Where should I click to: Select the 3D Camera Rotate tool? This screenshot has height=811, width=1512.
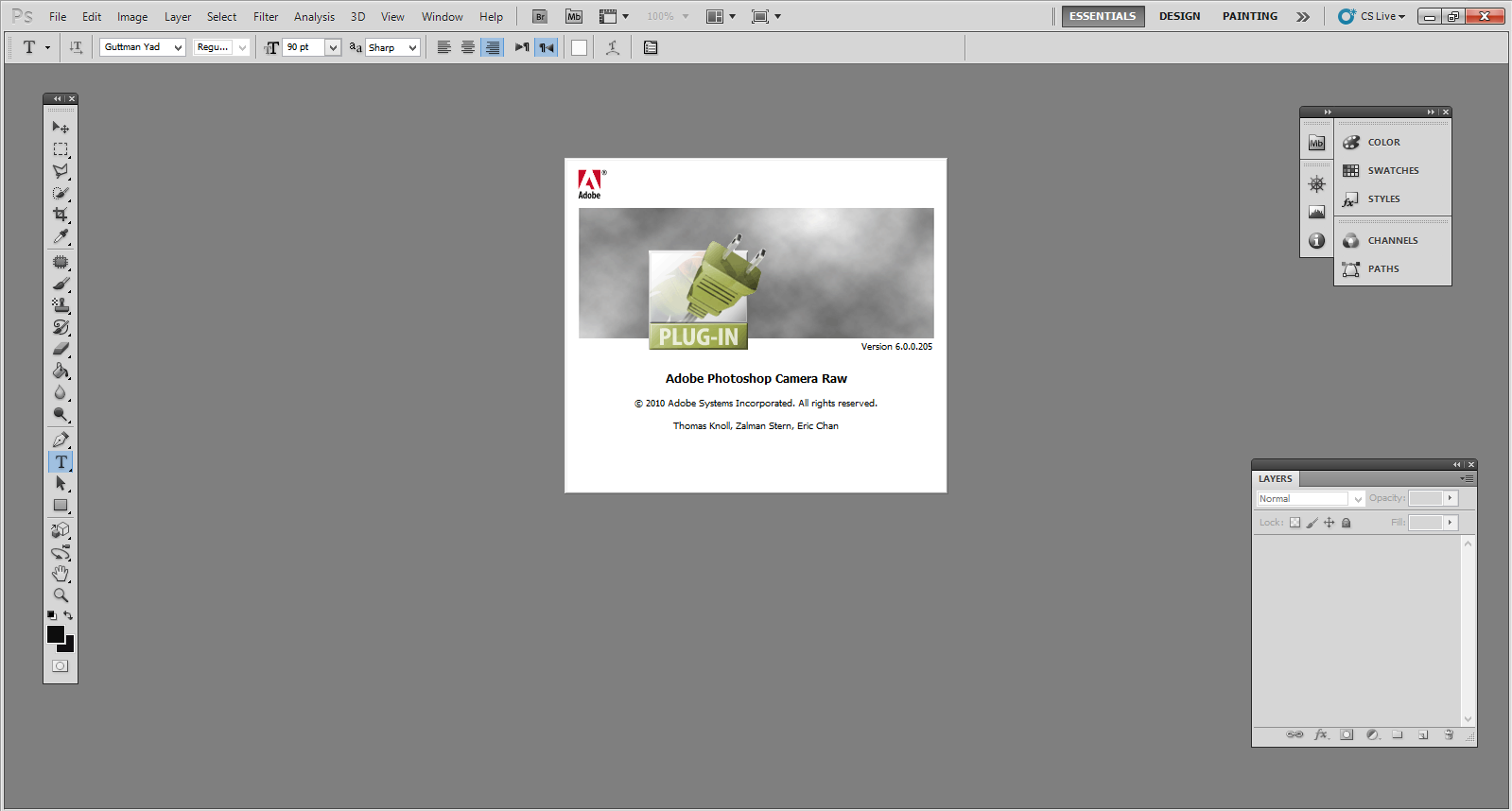click(61, 552)
